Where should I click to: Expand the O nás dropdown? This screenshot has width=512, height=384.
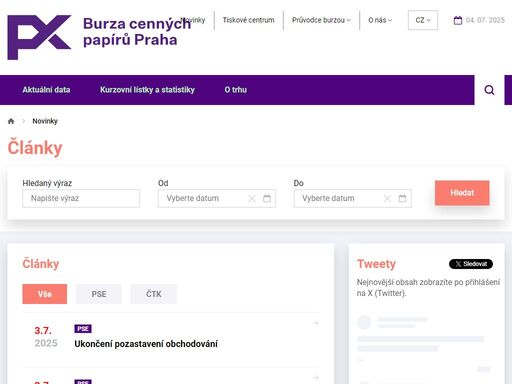(380, 20)
